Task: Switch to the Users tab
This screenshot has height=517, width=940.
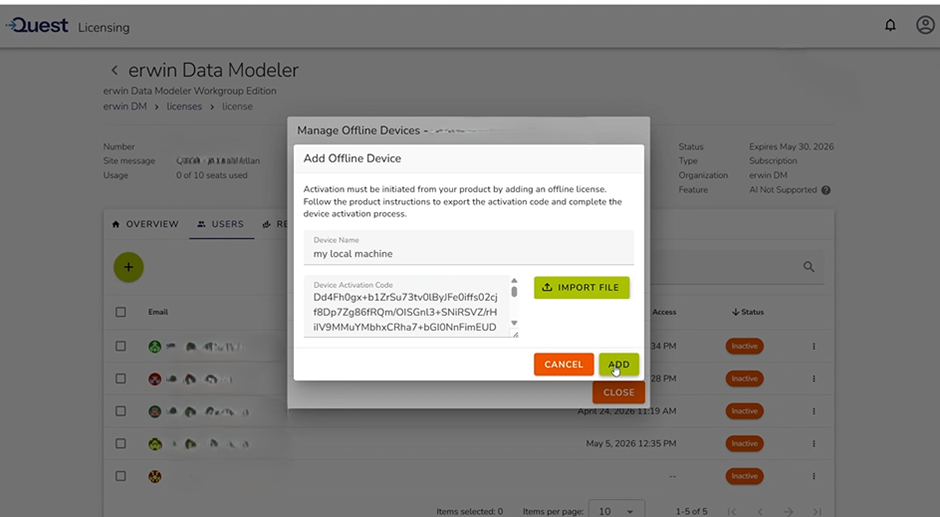Action: (221, 224)
